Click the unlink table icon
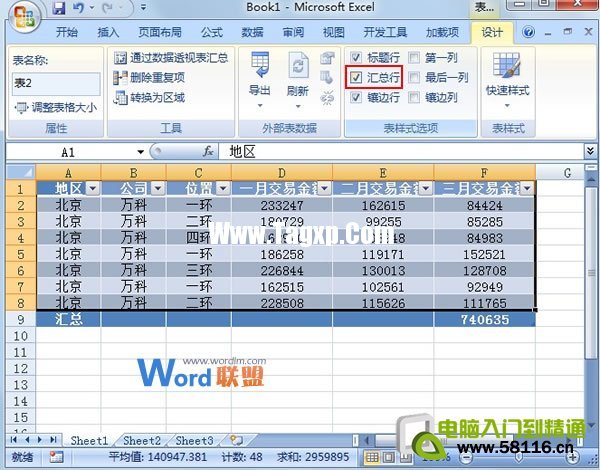Screen dimensions: 600x470 coord(327,98)
